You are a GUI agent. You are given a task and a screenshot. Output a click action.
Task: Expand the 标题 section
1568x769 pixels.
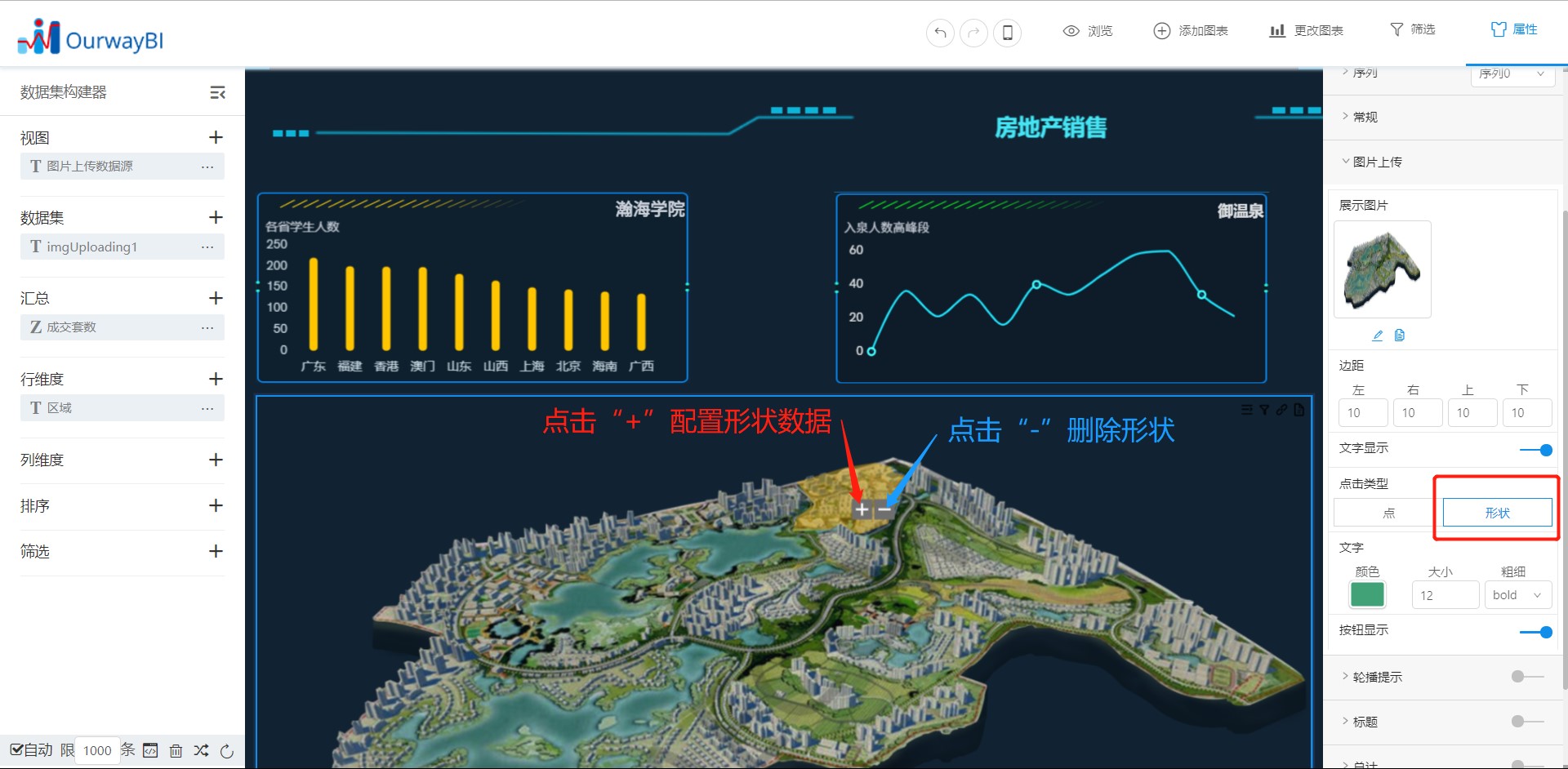click(1360, 722)
